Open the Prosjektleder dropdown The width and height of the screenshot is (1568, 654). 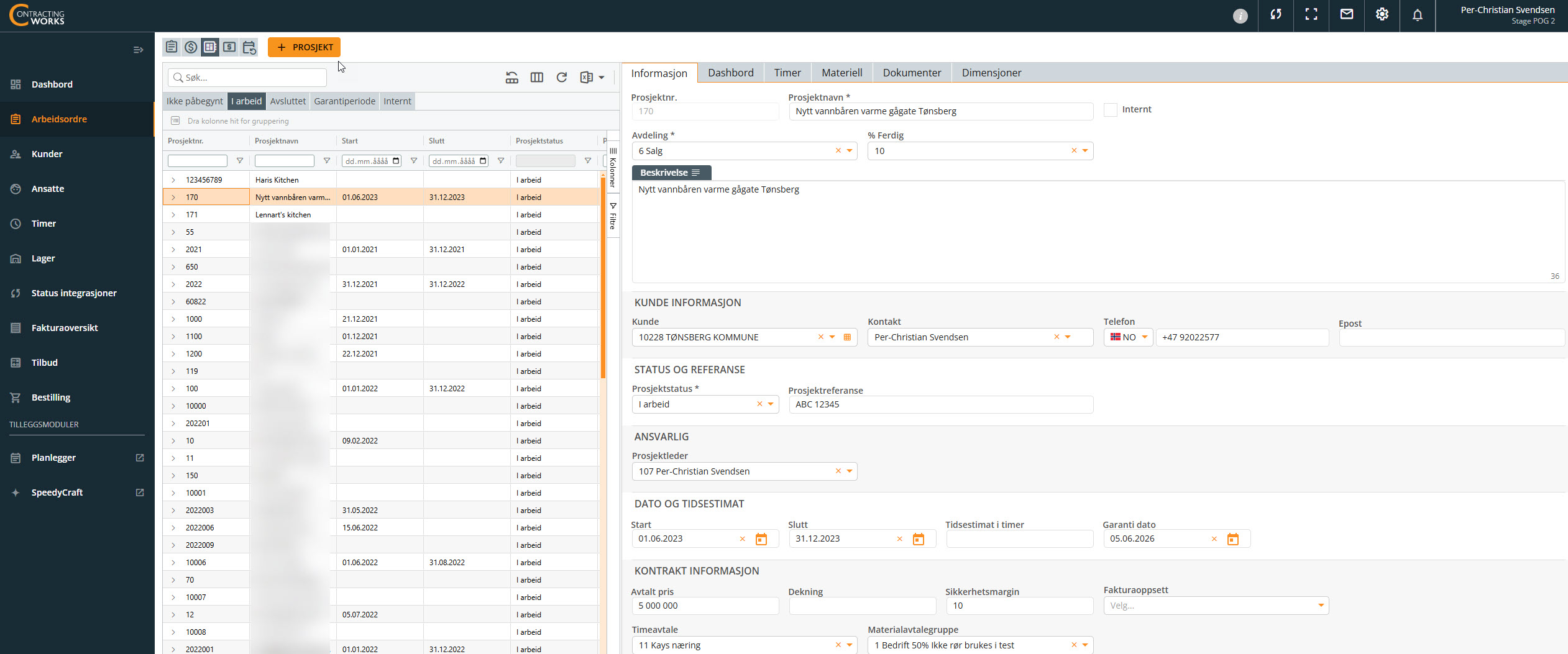[850, 471]
